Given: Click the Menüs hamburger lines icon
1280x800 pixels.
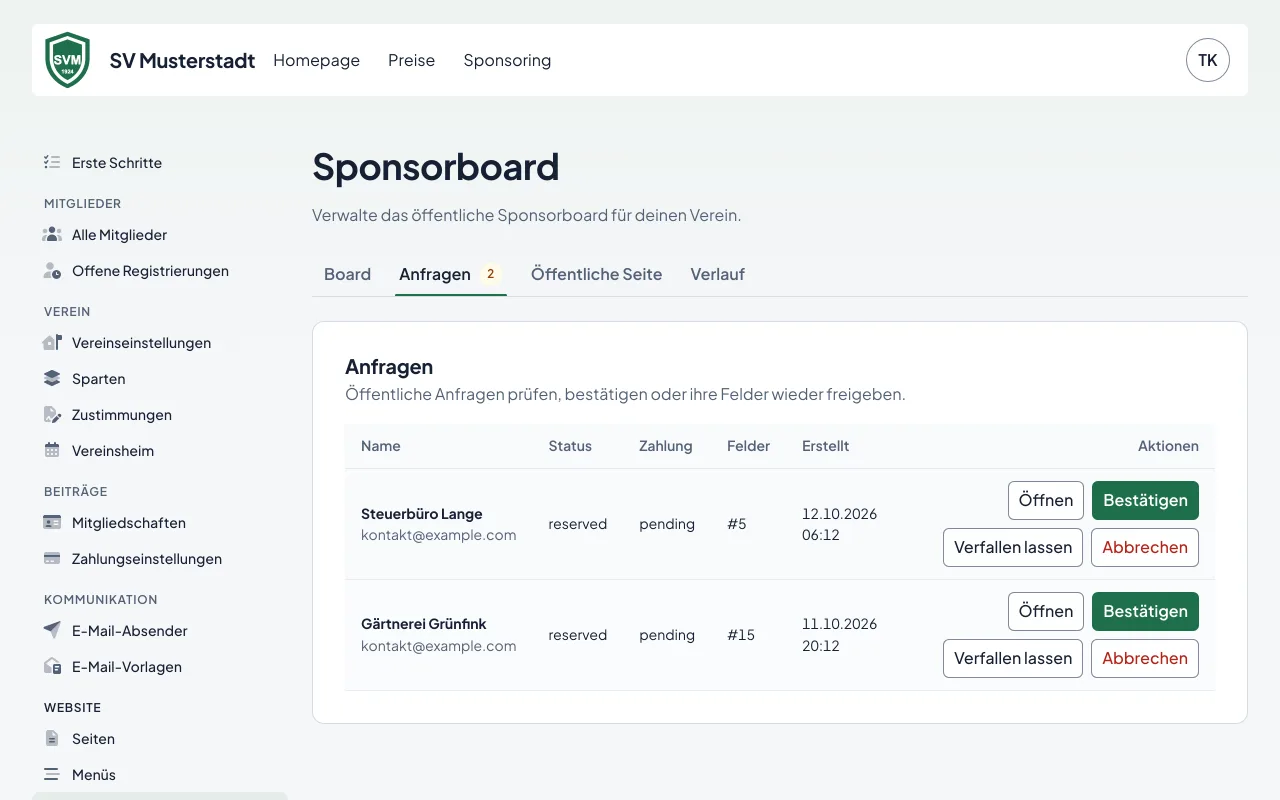Looking at the screenshot, I should pyautogui.click(x=52, y=774).
